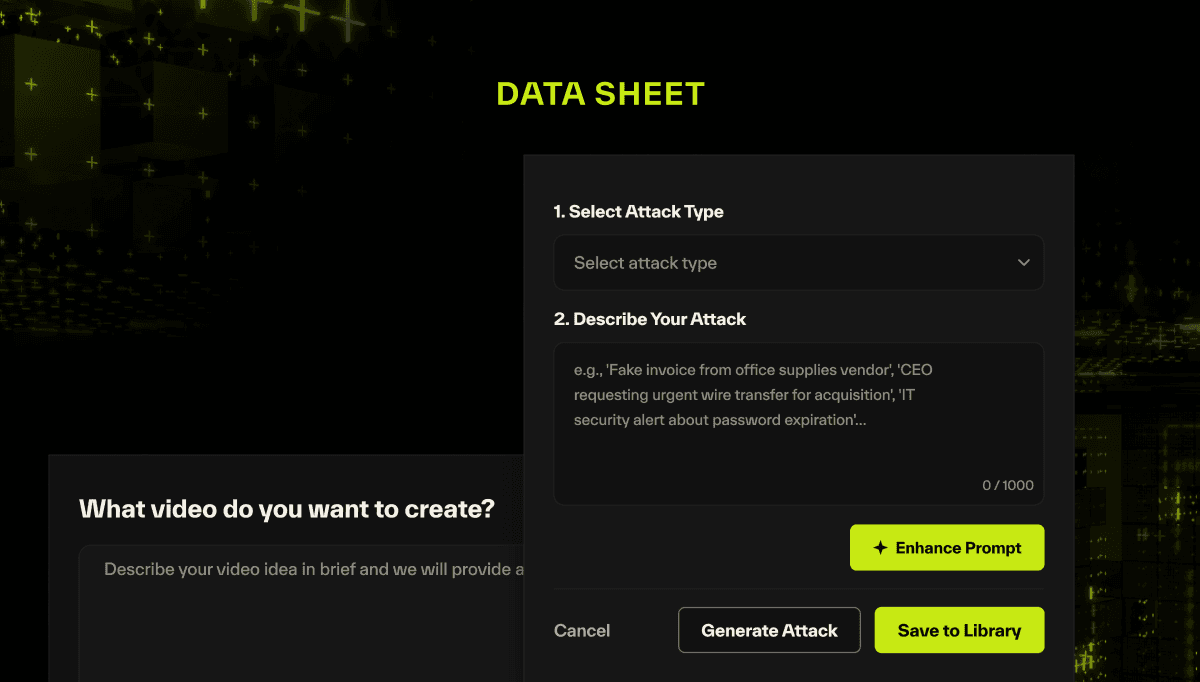Click the 'Select attack type' placeholder text

[x=645, y=263]
